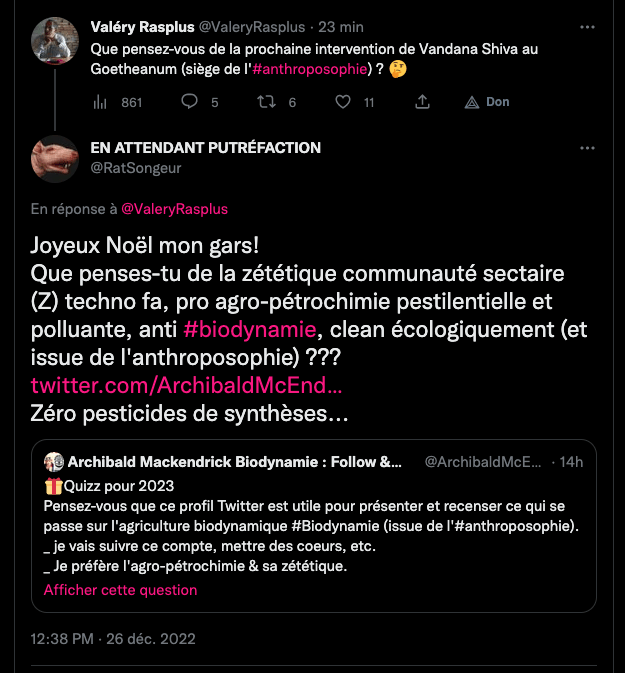Viewport: 625px width, 673px height.
Task: Open more options on RatSongeur's tweet
Action: (588, 148)
